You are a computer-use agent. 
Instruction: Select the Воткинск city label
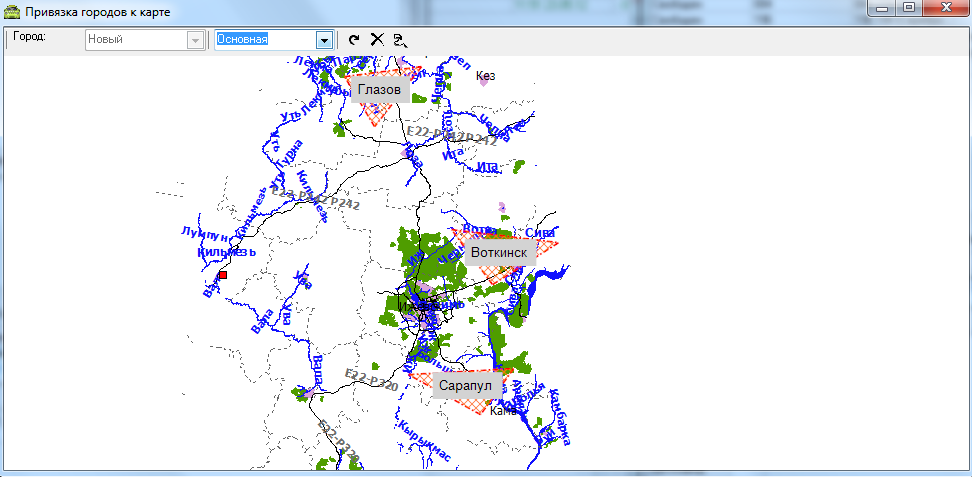pyautogui.click(x=498, y=253)
